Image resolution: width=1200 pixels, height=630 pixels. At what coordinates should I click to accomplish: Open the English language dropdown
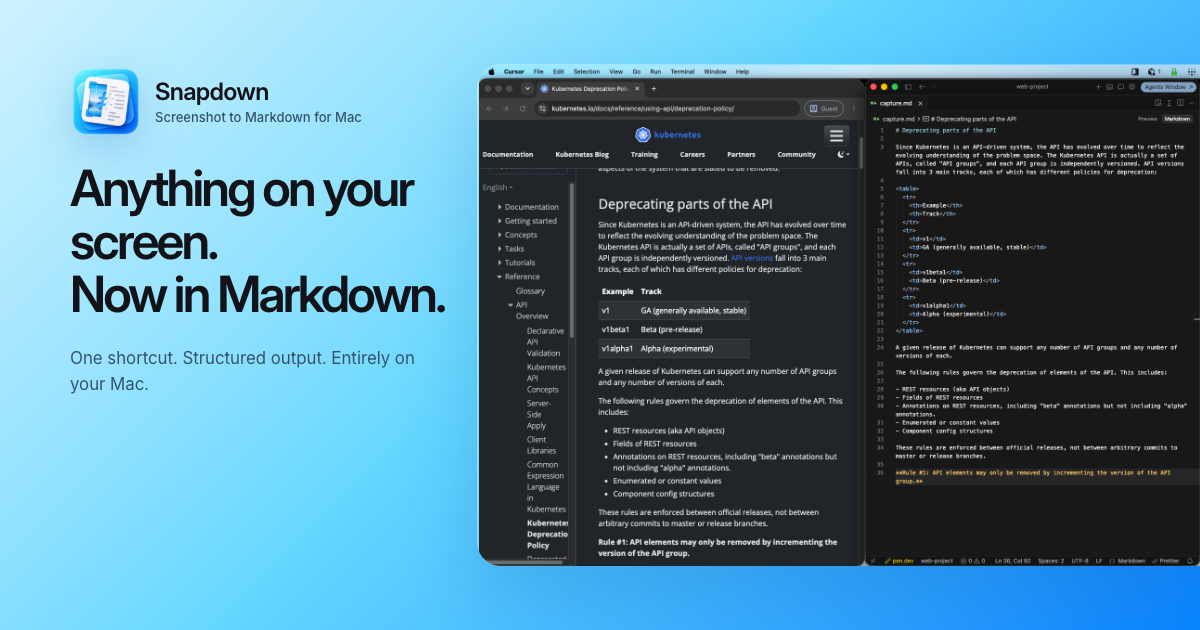(497, 187)
